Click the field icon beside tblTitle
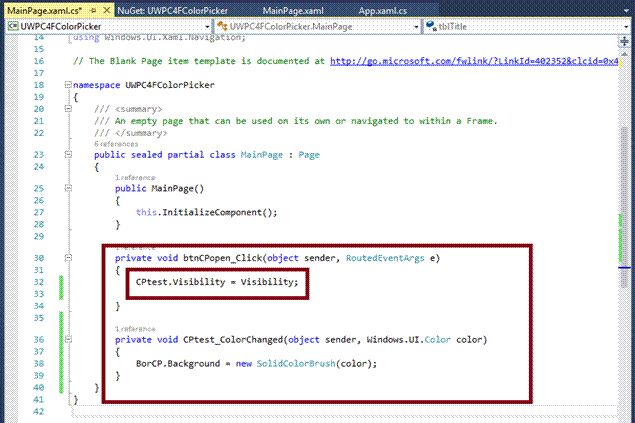Screen dimensions: 635x423 coord(431,26)
